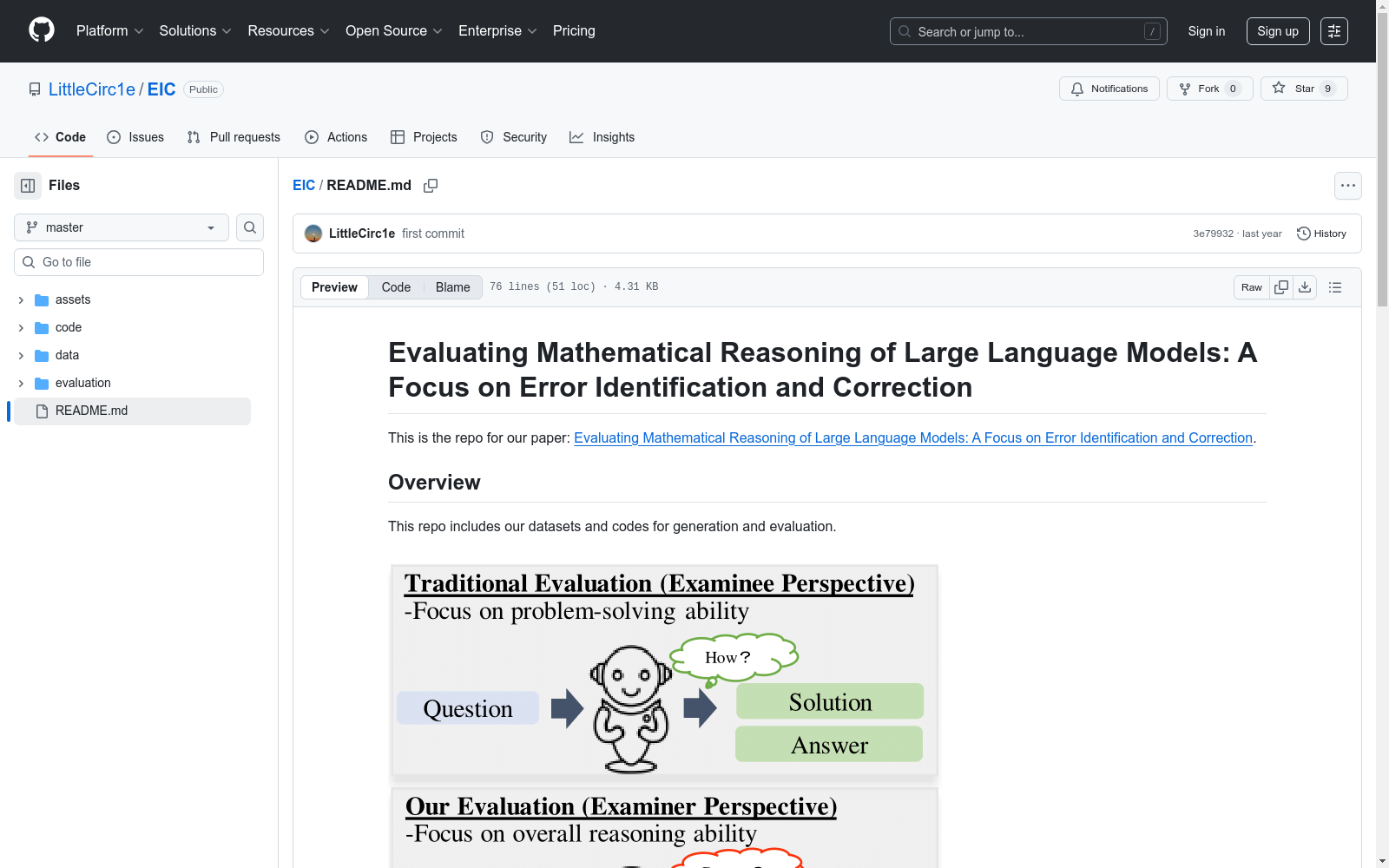Click the History clock icon
The height and width of the screenshot is (868, 1389).
(1303, 233)
